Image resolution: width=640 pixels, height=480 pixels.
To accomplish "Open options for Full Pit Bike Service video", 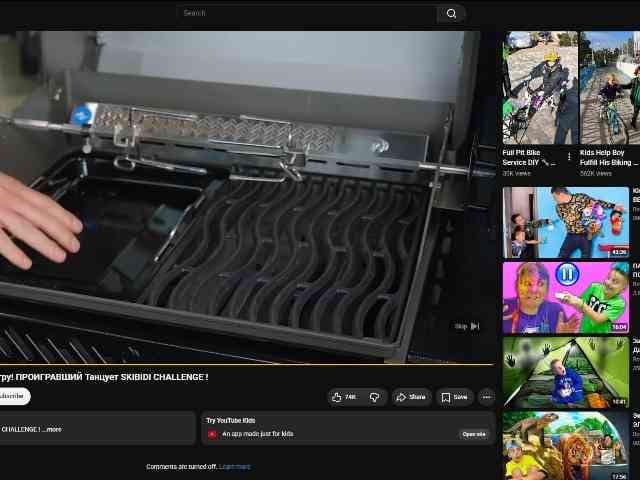I will coord(569,157).
